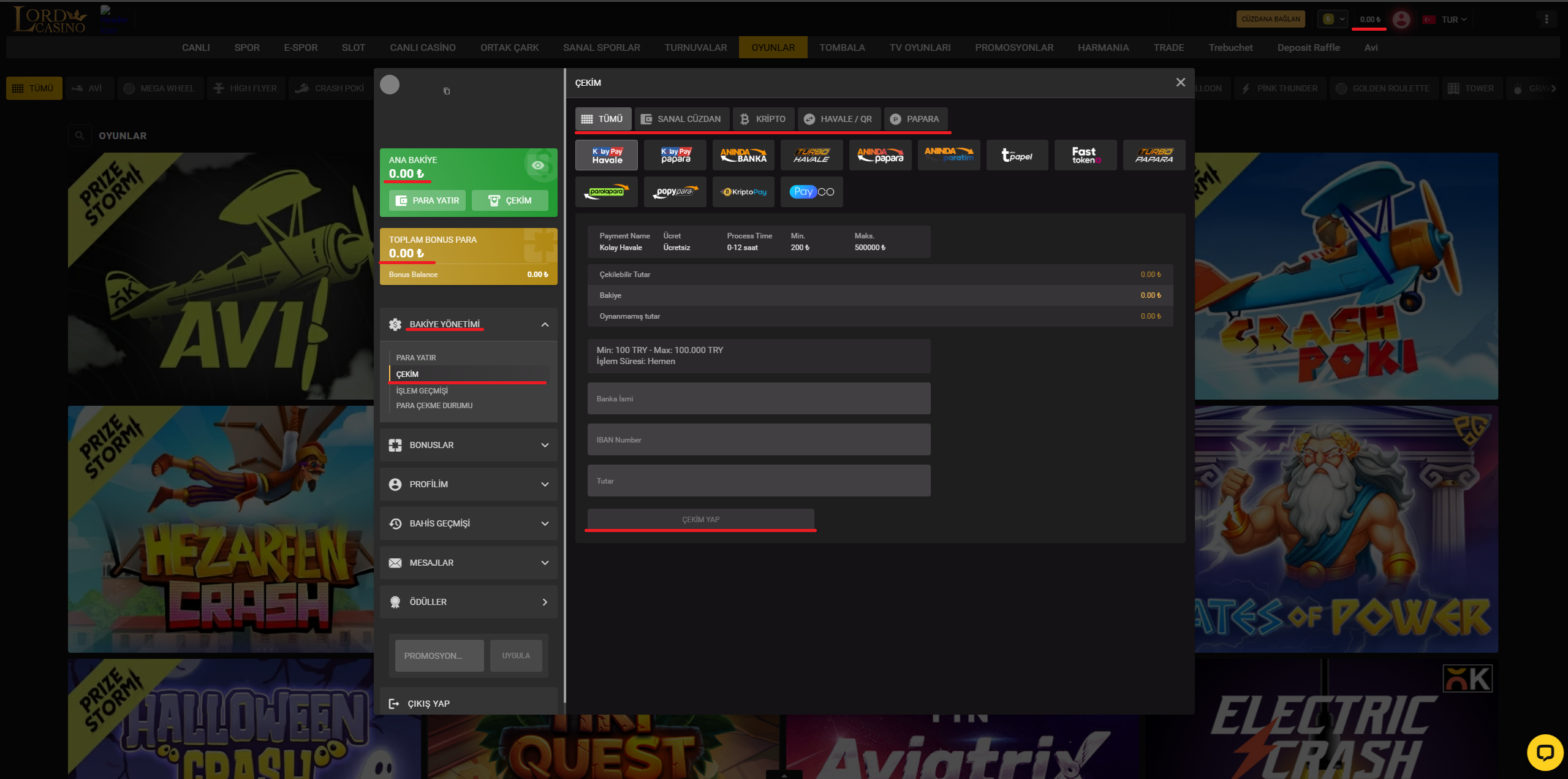Click the user avatar in the top bar
Image resolution: width=1568 pixels, height=779 pixels.
click(x=1401, y=20)
